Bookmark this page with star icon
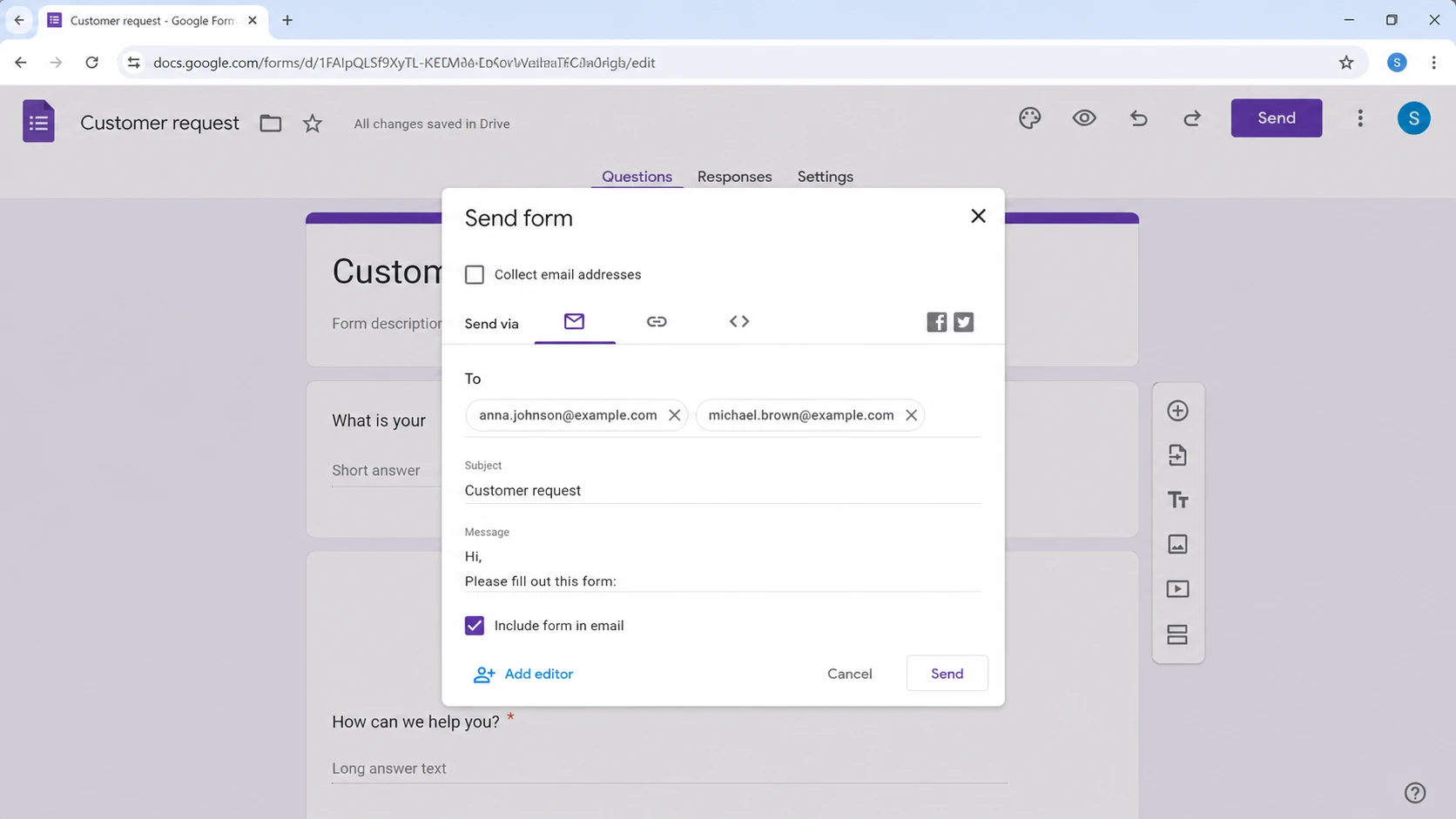1456x819 pixels. click(1346, 63)
